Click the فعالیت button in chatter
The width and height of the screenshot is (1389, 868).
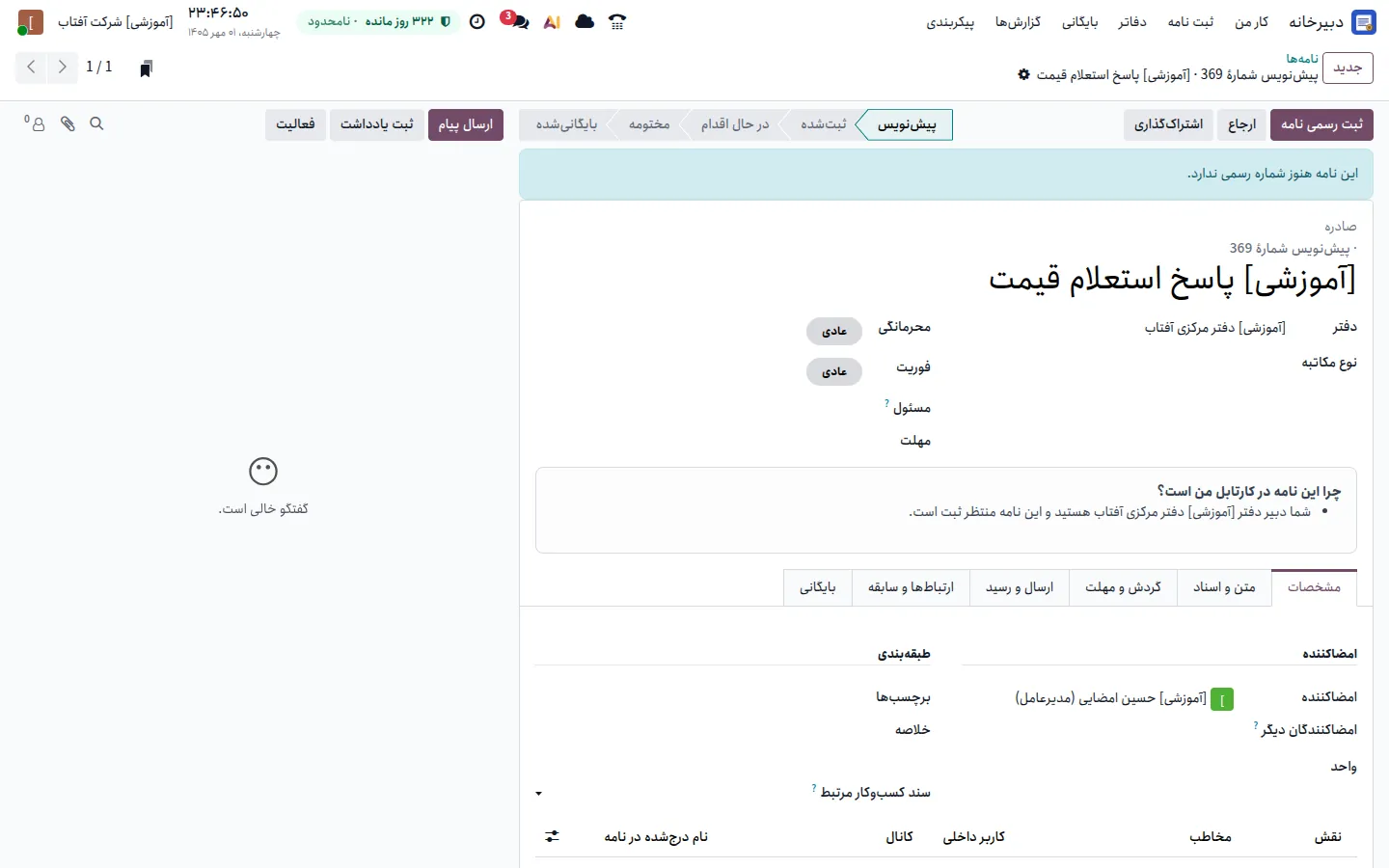point(295,124)
